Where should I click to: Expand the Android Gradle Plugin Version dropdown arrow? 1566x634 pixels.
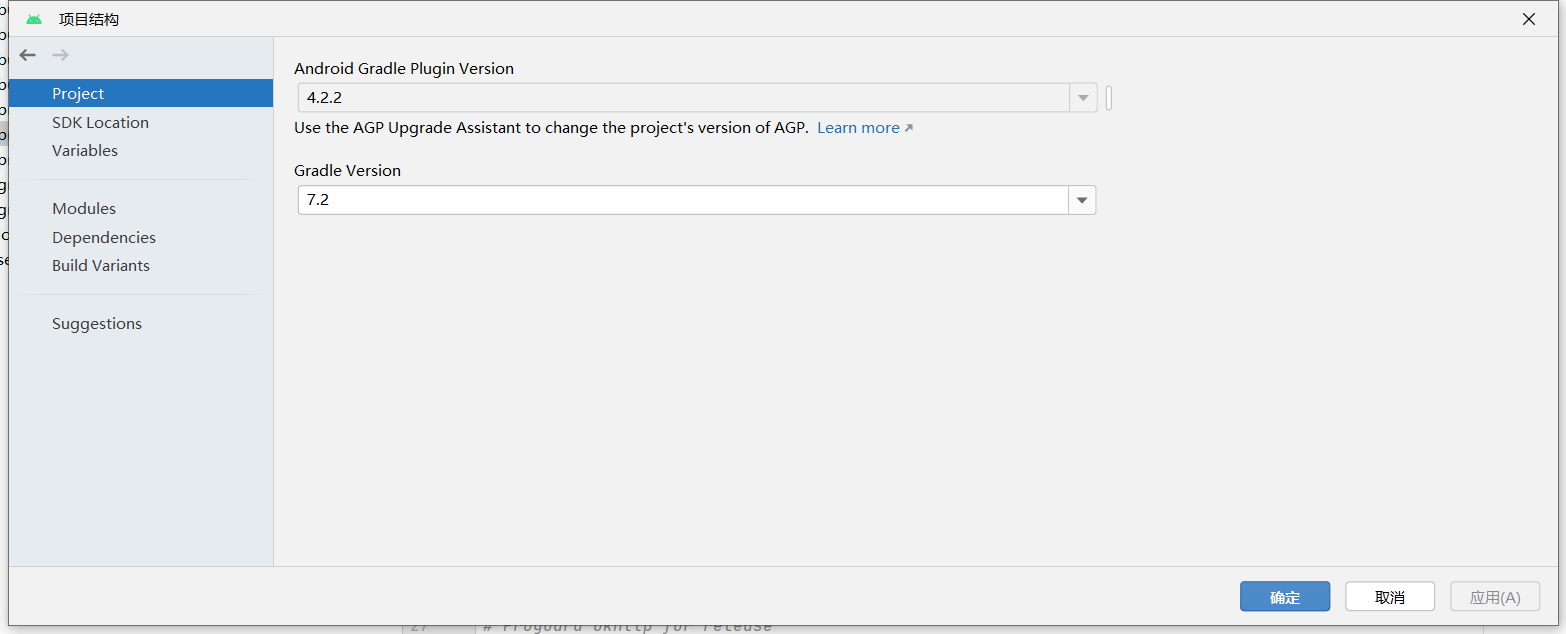(1082, 98)
